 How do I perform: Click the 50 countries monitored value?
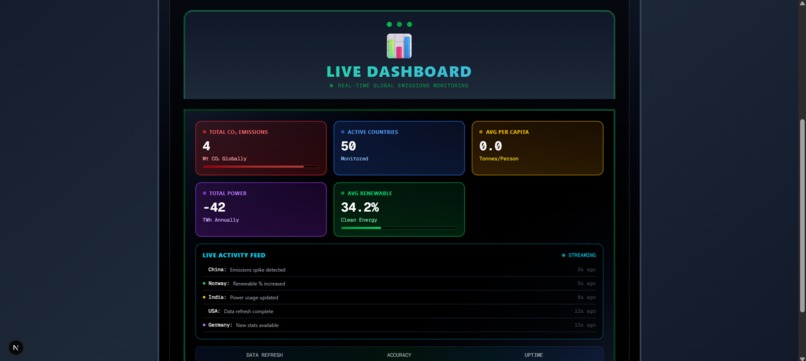click(349, 147)
